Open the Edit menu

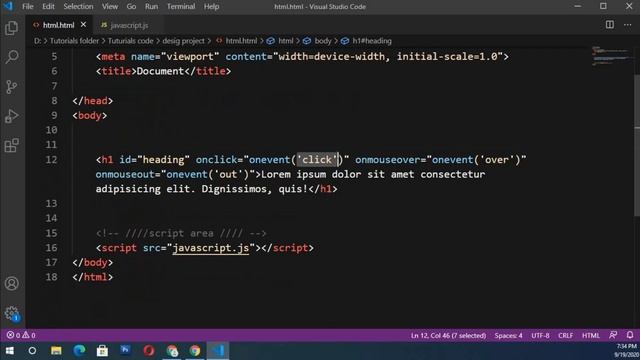click(x=48, y=7)
